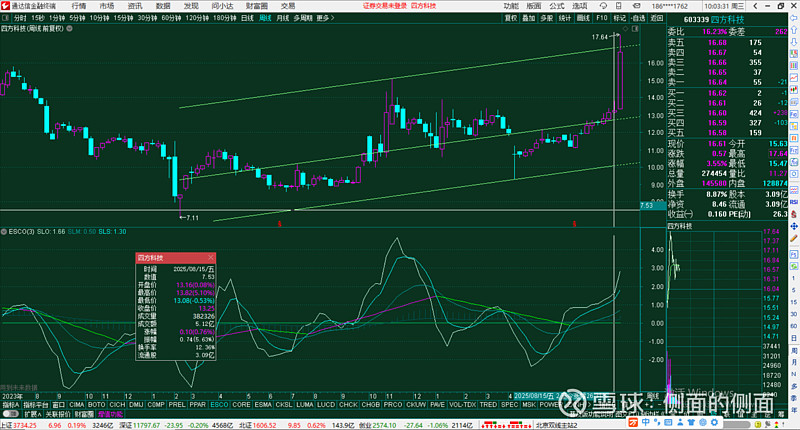Switch to the 30分钟 period tab
Viewport: 800px width, 430px height.
point(147,18)
